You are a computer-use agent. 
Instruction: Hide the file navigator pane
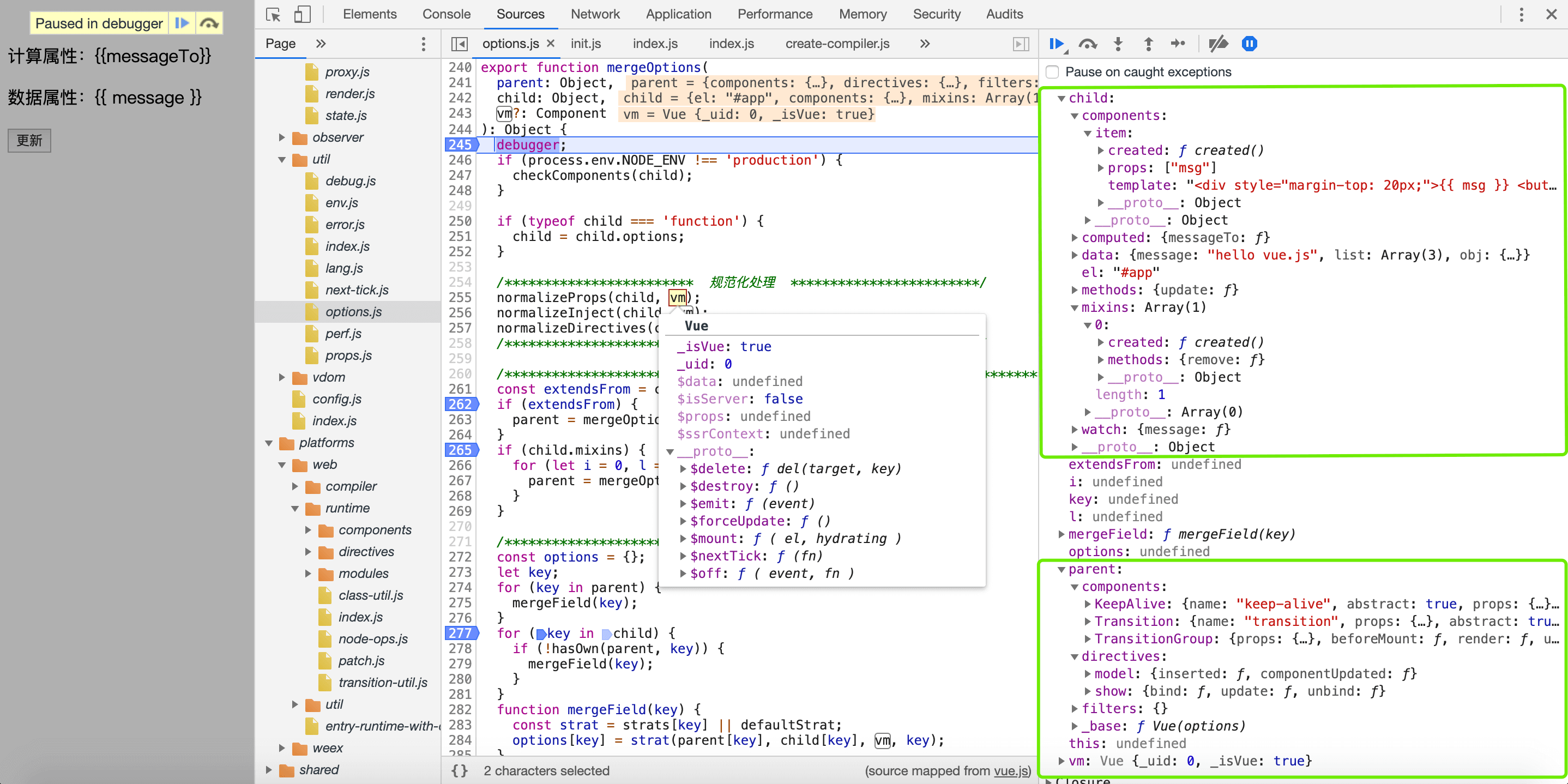coord(460,44)
